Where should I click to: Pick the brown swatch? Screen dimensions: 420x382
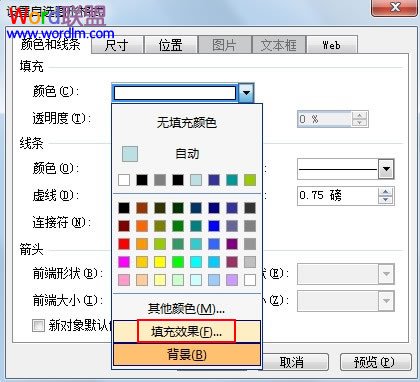tap(142, 208)
